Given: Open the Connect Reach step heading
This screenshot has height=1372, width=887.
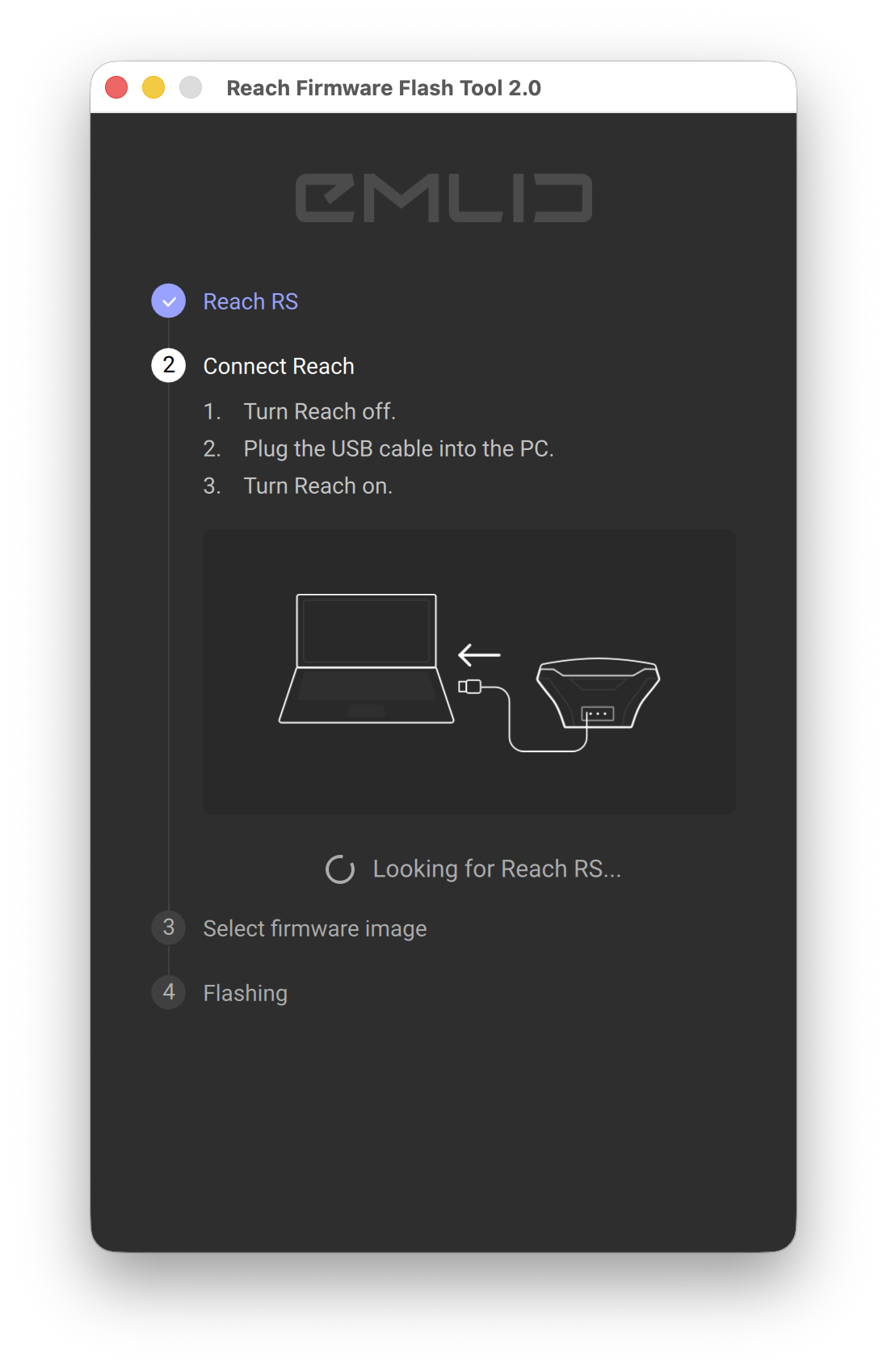Looking at the screenshot, I should coord(279,366).
